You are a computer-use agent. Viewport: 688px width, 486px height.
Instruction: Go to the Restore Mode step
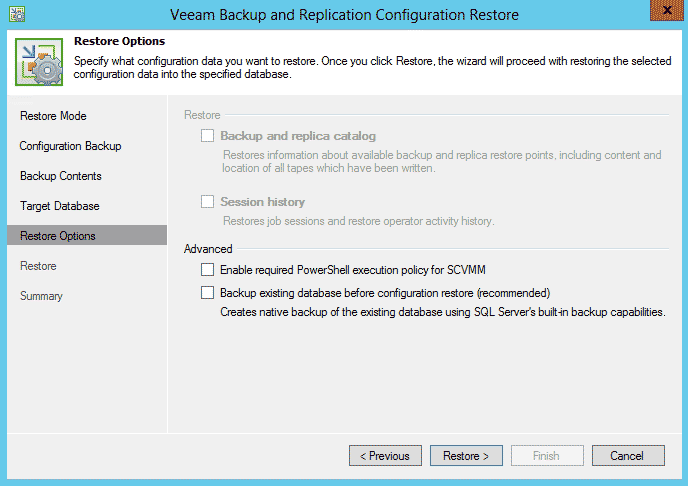coord(53,116)
